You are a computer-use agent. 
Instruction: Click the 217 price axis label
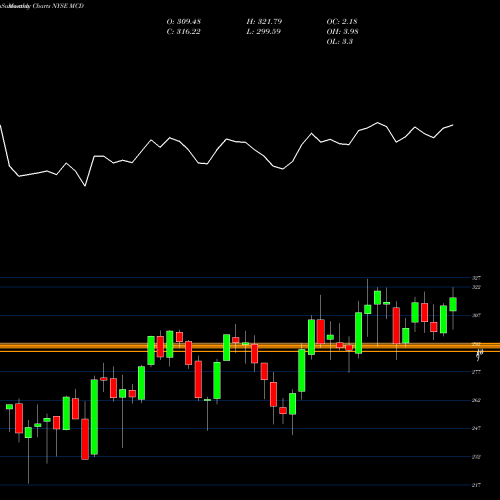(x=476, y=485)
